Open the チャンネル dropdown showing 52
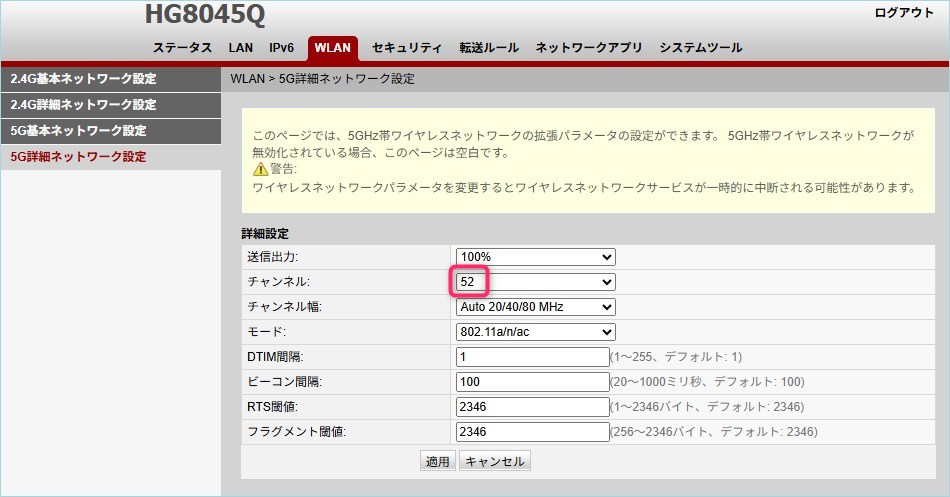The image size is (950, 497). [536, 282]
